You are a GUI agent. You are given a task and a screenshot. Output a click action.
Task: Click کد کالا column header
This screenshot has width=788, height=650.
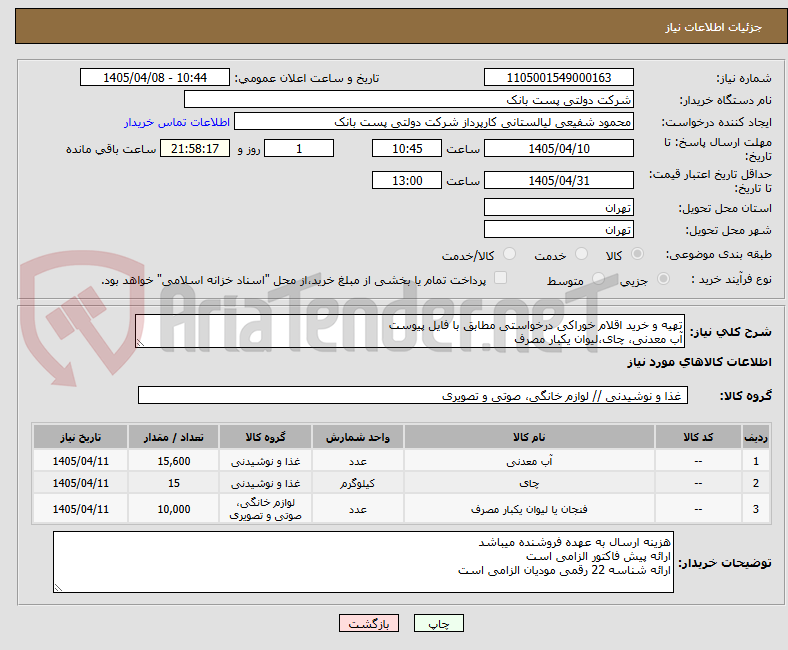click(x=698, y=437)
